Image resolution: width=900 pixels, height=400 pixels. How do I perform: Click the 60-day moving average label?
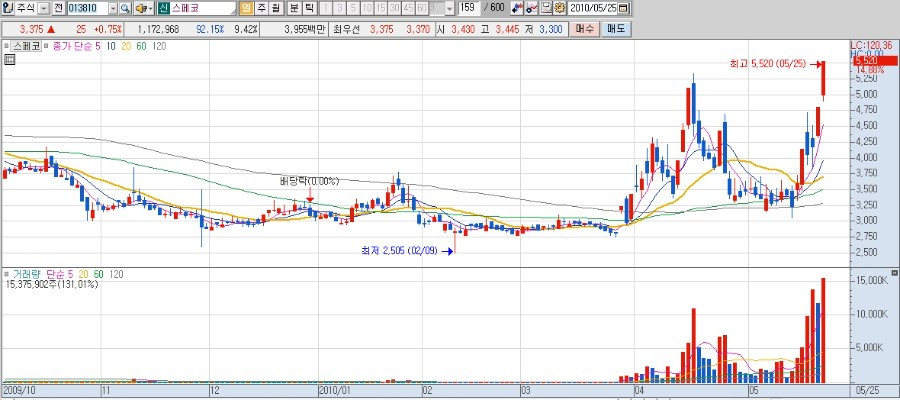pyautogui.click(x=142, y=46)
